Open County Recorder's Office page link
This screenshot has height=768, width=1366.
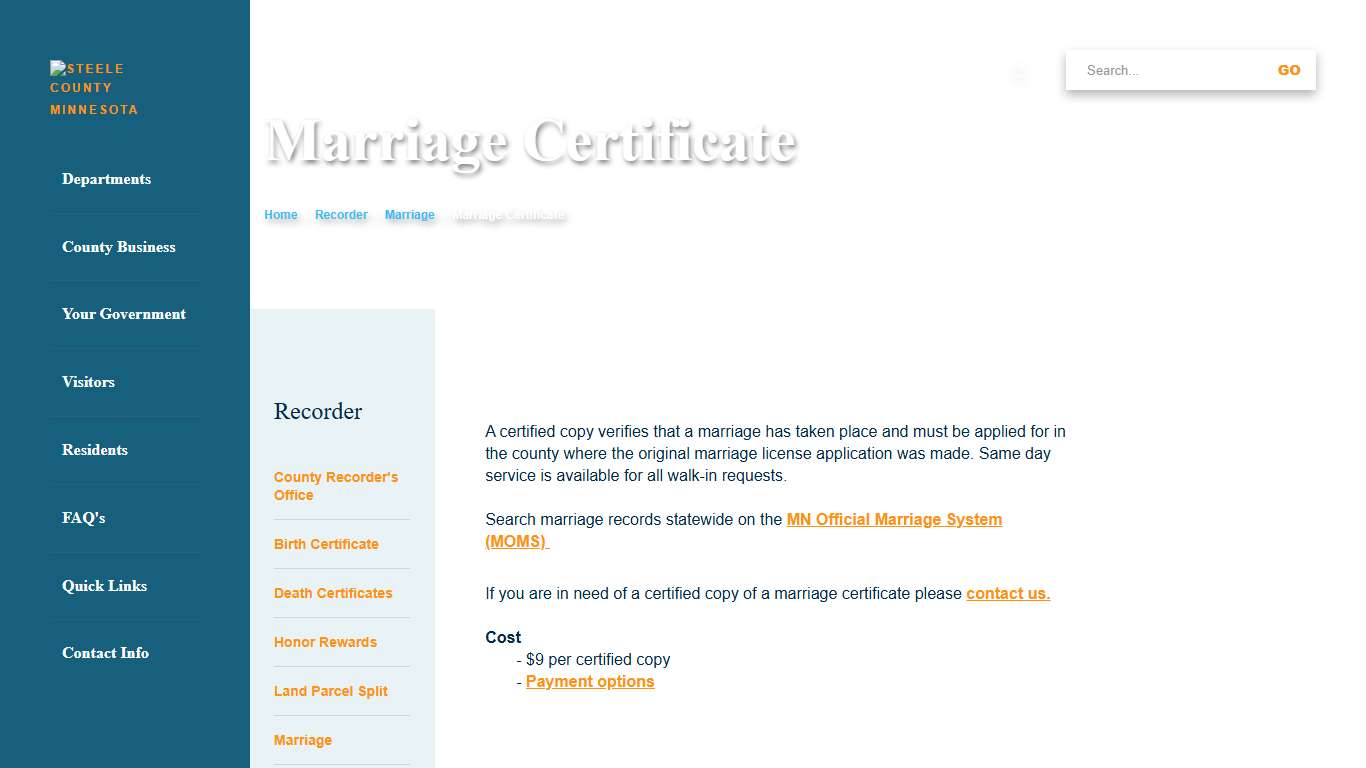coord(336,486)
